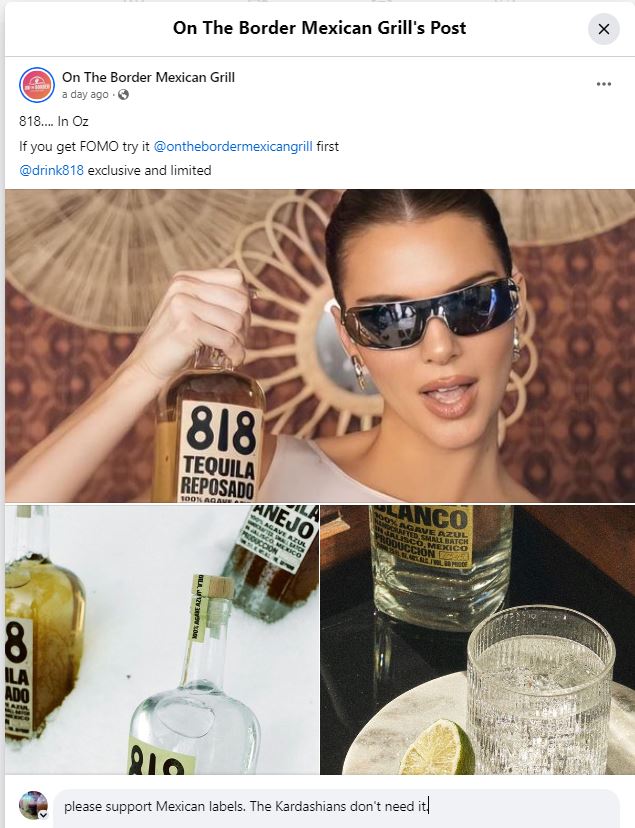The image size is (635, 828).
Task: Follow the @drink818 mention link
Action: [x=51, y=171]
